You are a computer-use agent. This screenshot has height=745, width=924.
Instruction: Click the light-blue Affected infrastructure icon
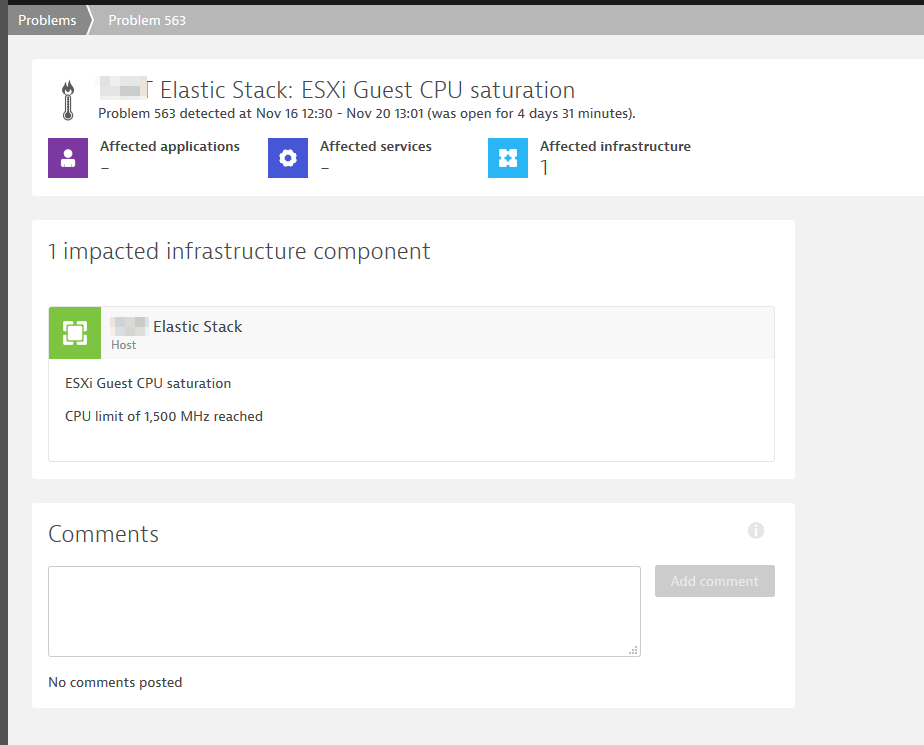pyautogui.click(x=508, y=158)
